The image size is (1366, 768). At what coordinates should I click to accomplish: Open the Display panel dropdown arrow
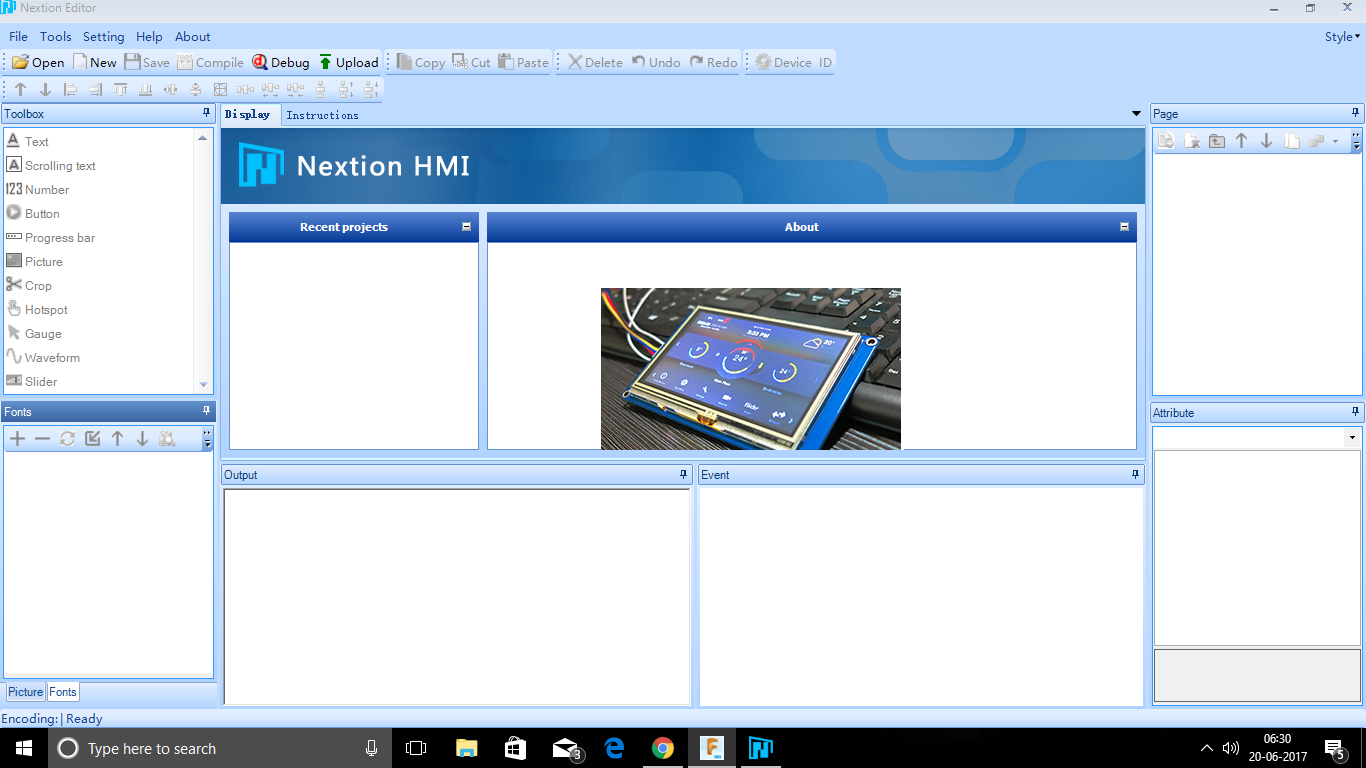(1135, 113)
